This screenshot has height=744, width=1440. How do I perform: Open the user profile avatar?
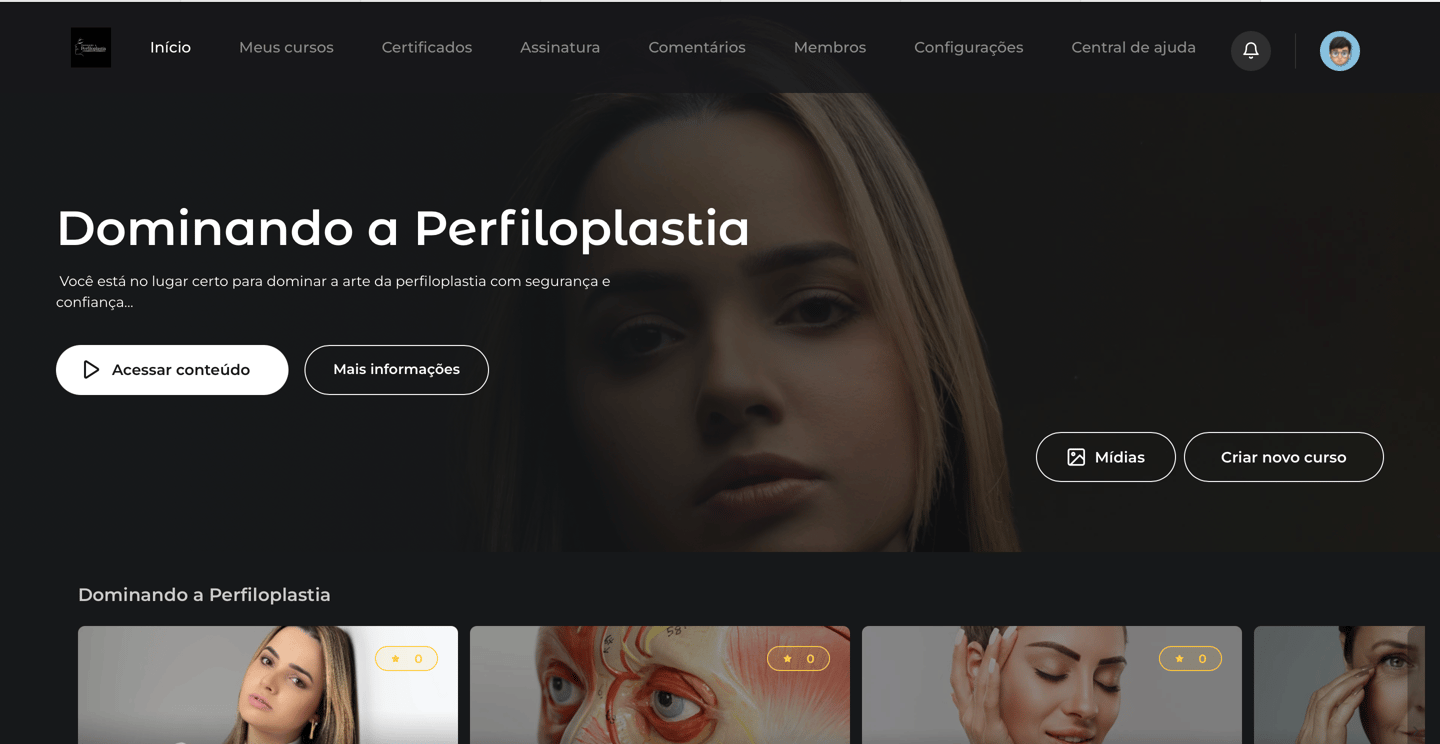[x=1339, y=50]
